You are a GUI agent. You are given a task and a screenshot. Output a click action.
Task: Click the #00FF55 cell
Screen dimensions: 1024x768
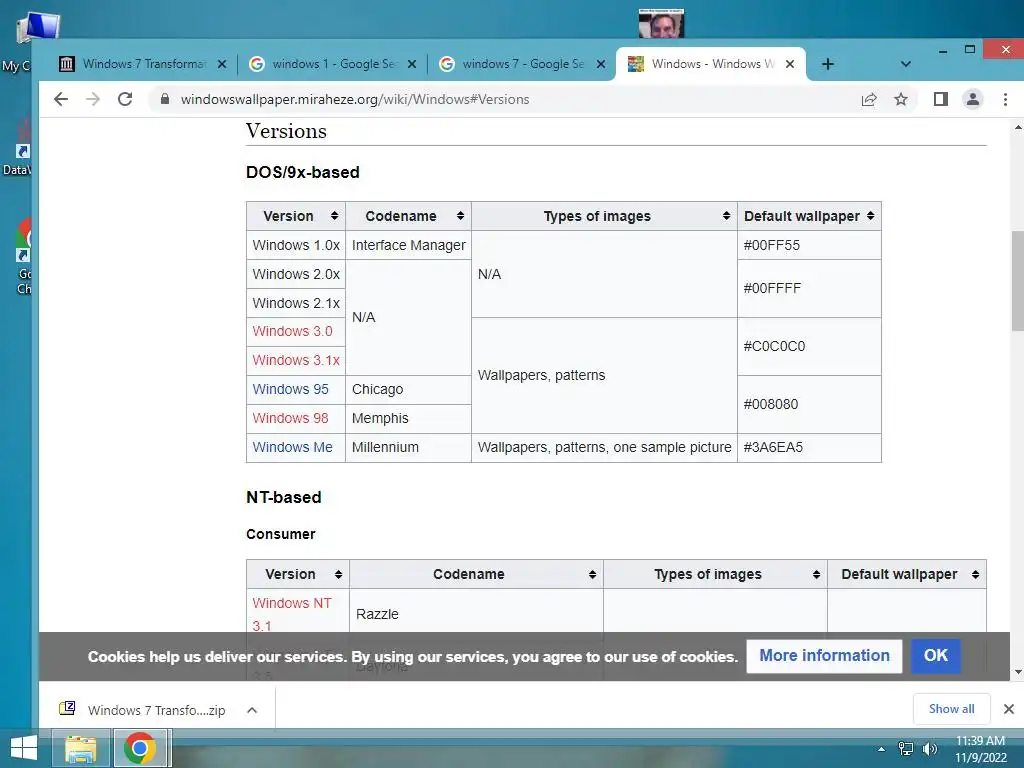point(809,246)
